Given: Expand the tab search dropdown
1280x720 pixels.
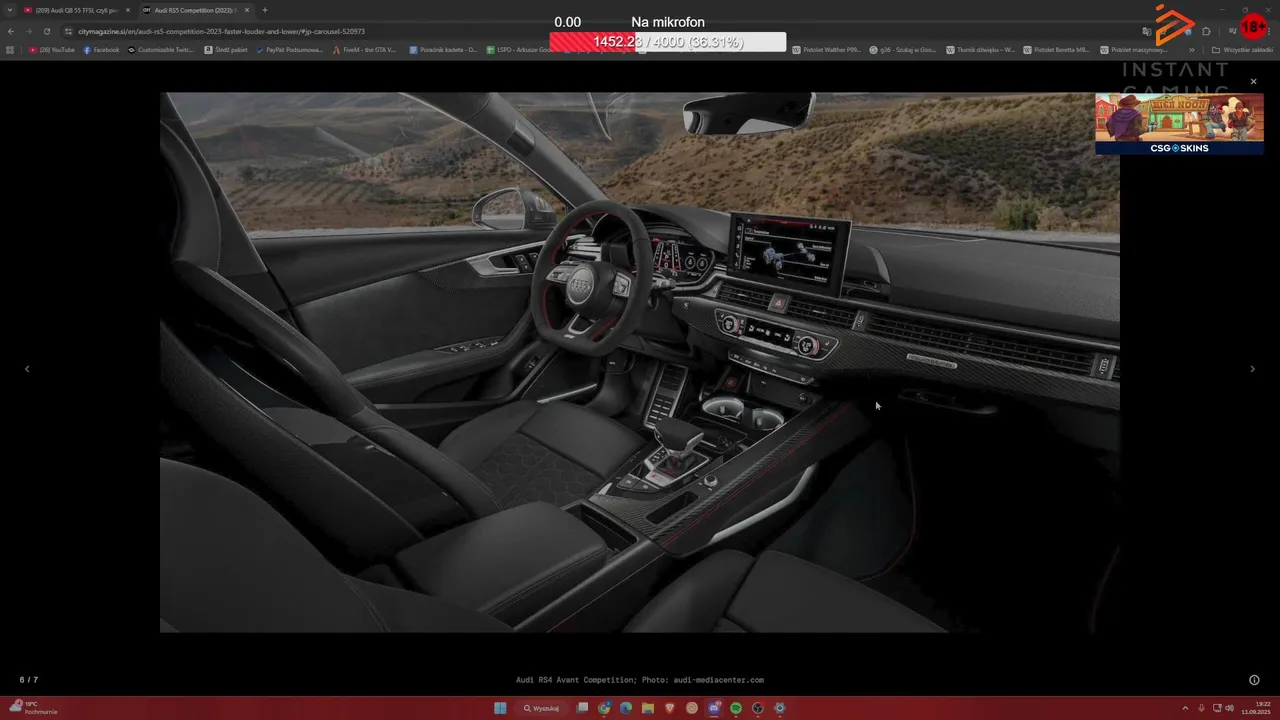Looking at the screenshot, I should point(10,10).
